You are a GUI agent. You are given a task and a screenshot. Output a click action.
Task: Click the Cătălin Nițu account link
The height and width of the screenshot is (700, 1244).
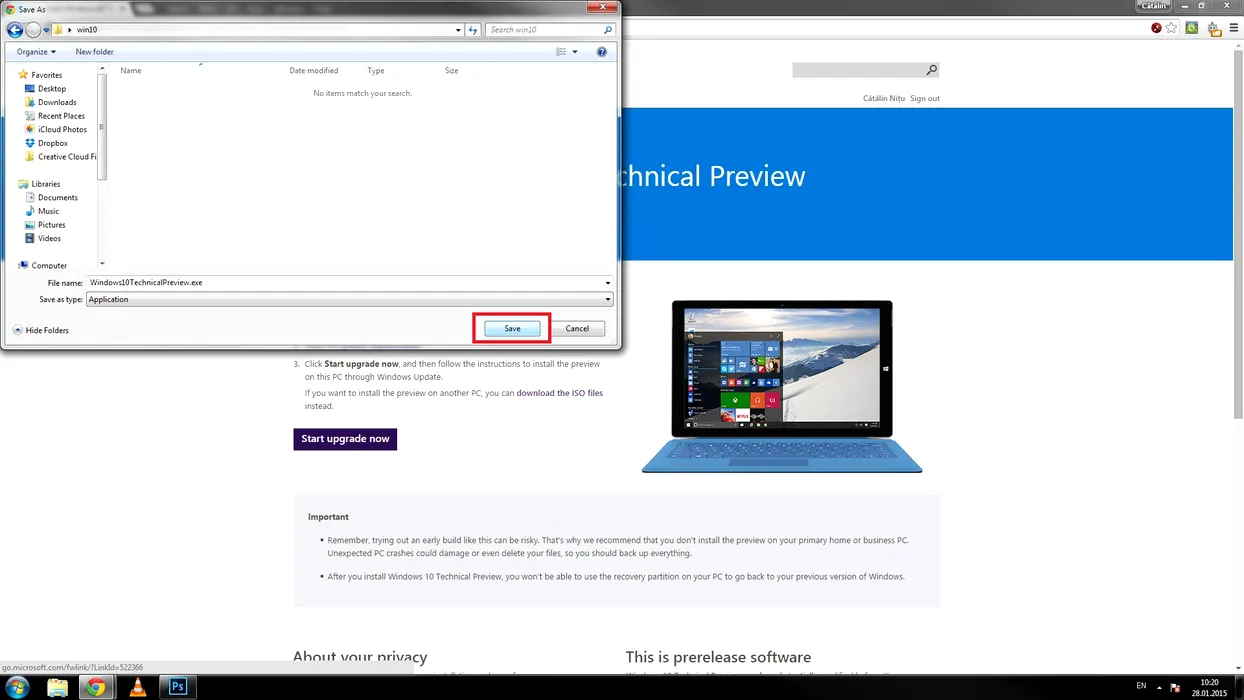(x=884, y=98)
